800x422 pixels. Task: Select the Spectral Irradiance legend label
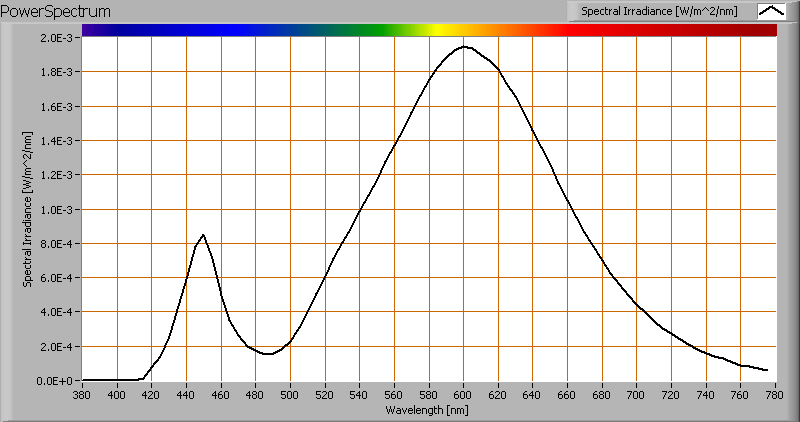click(x=661, y=11)
